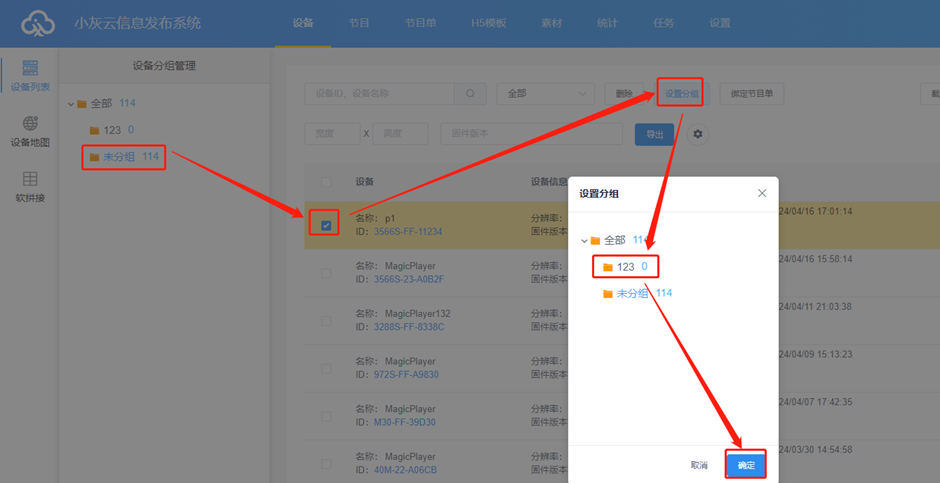Check the MagicPlayer 3566S-23-A0B2F row checkbox
This screenshot has width=940, height=483.
[326, 272]
